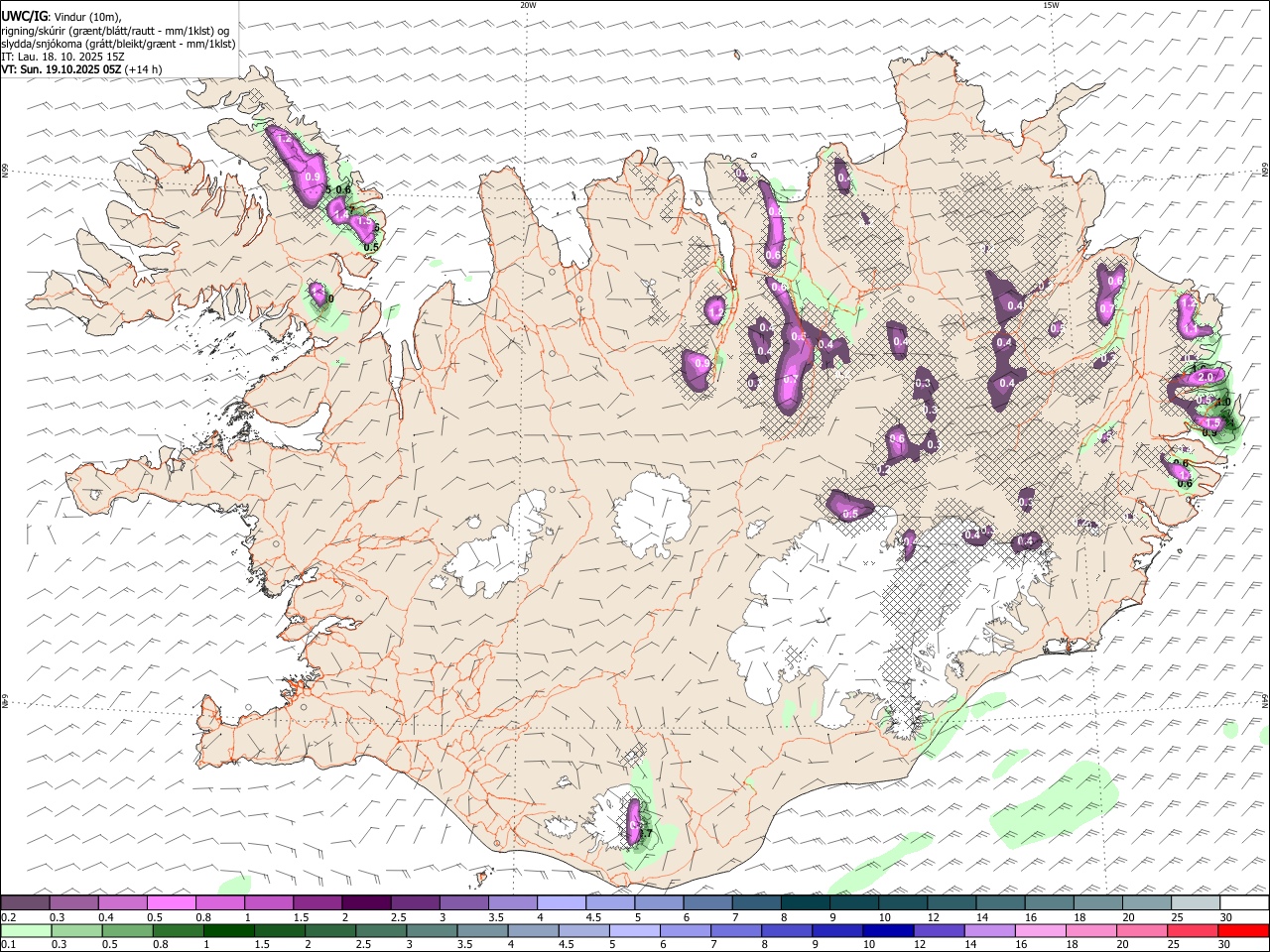Pick the dark purple 2 swatch in the snow legend
Screen dimensions: 1270x952
(366, 903)
